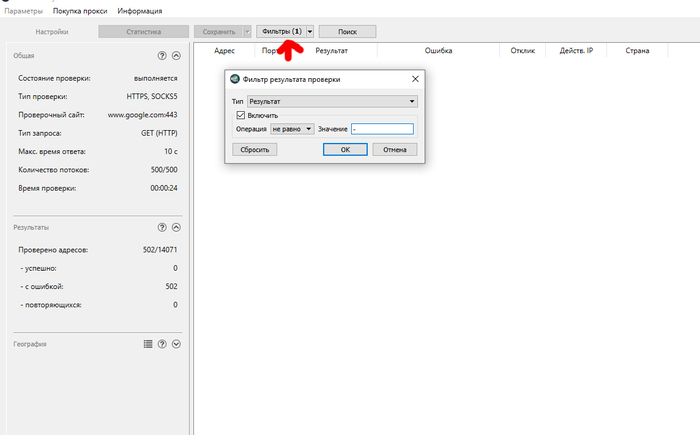Viewport: 700px width, 435px height.
Task: Open the Покупка прокси menu
Action: pos(80,11)
